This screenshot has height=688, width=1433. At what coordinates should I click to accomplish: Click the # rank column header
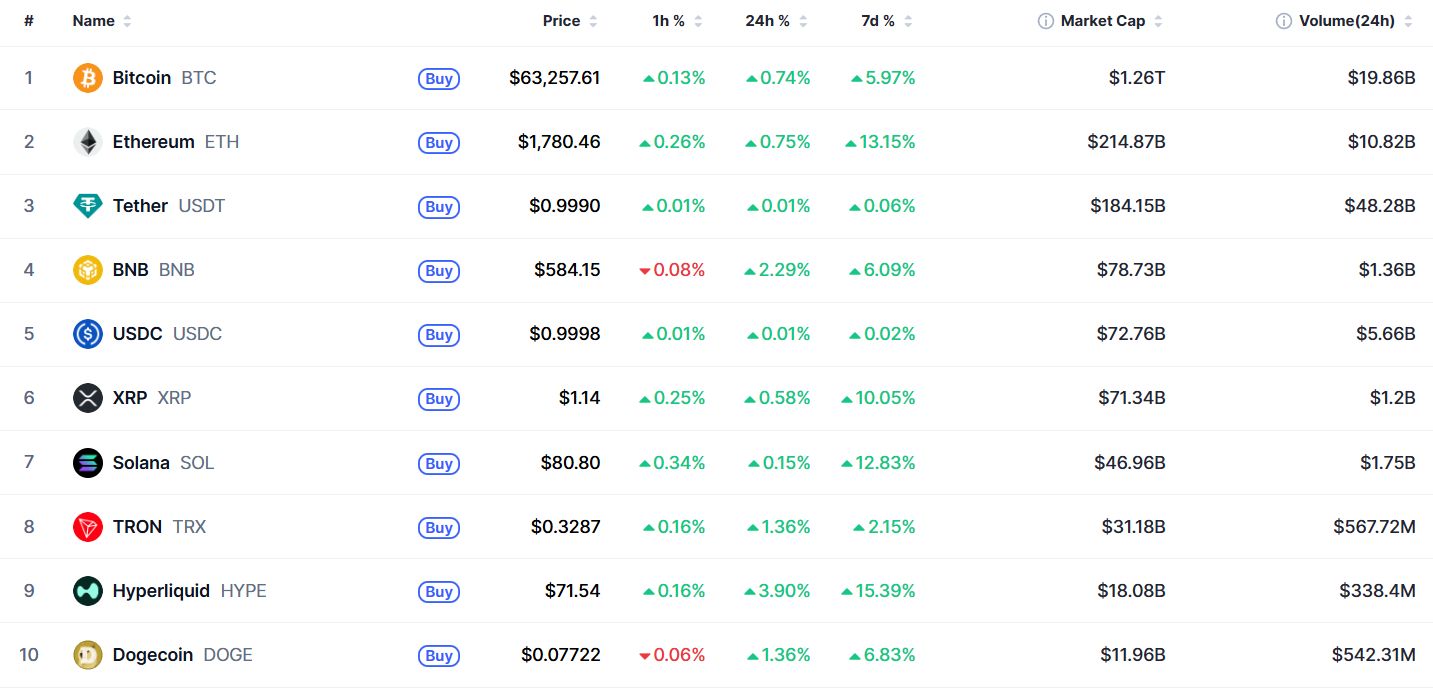click(x=29, y=21)
